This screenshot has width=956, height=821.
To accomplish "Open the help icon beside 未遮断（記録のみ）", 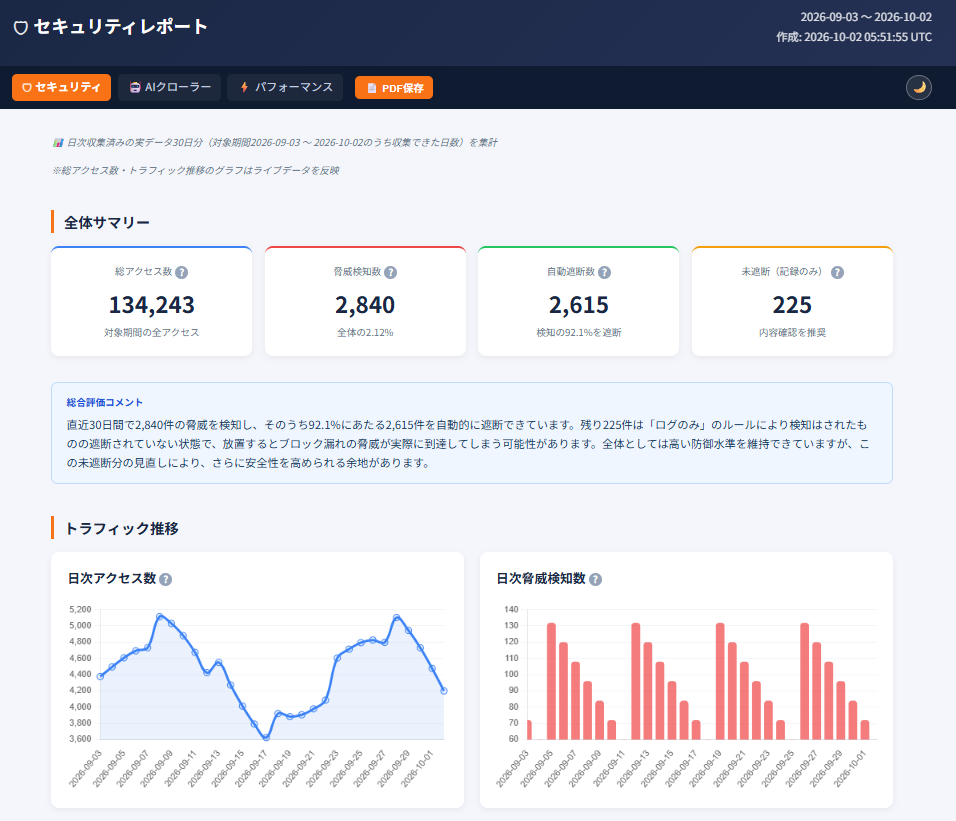I will (837, 272).
